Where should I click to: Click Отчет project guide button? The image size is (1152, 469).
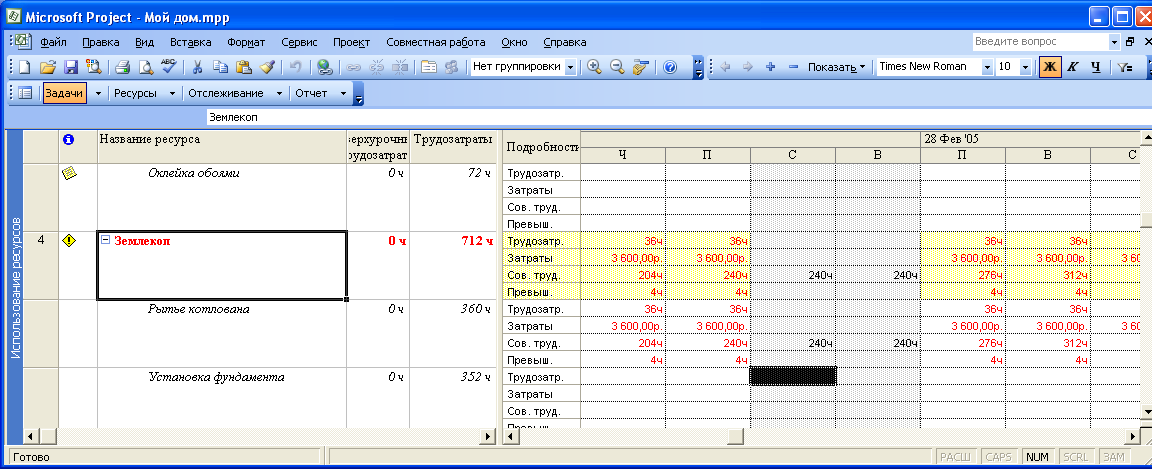coord(312,93)
